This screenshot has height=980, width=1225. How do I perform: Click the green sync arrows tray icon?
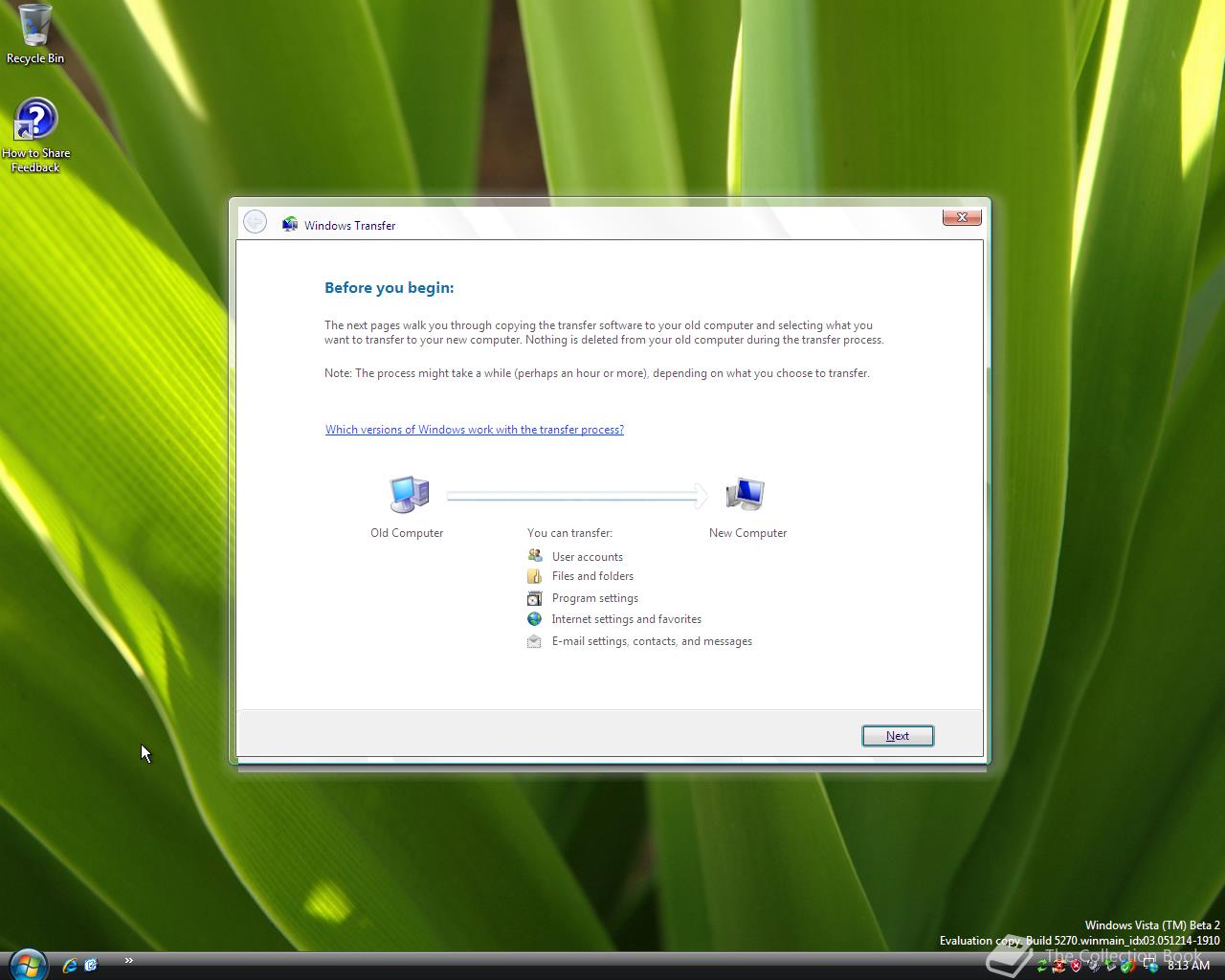(1042, 966)
